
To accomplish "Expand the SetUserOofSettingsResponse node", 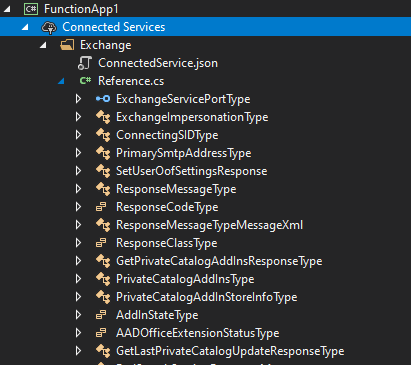I will click(x=78, y=171).
